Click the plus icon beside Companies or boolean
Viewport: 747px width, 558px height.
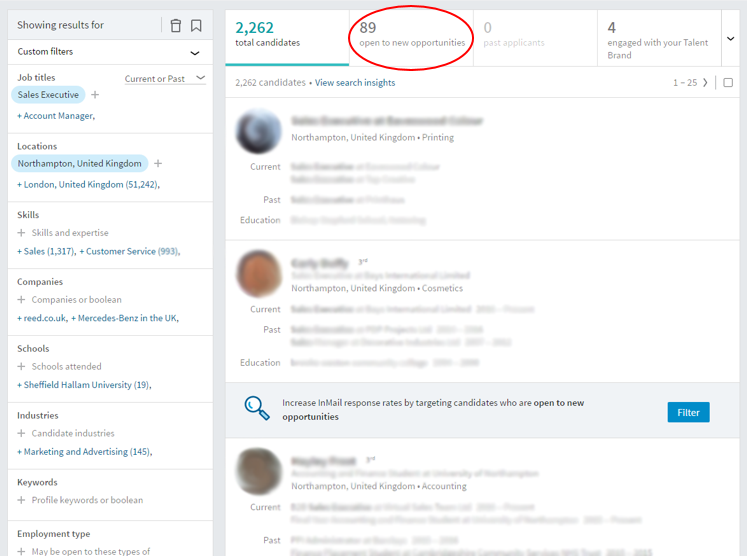21,300
